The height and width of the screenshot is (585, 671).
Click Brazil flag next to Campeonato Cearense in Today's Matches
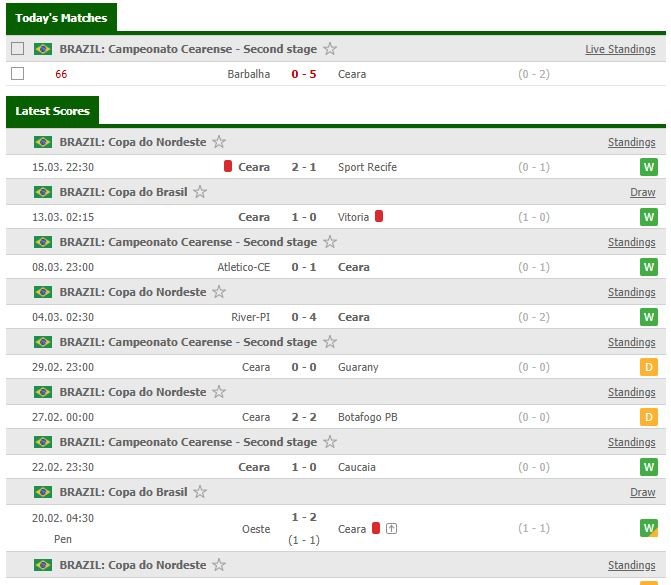(x=43, y=49)
